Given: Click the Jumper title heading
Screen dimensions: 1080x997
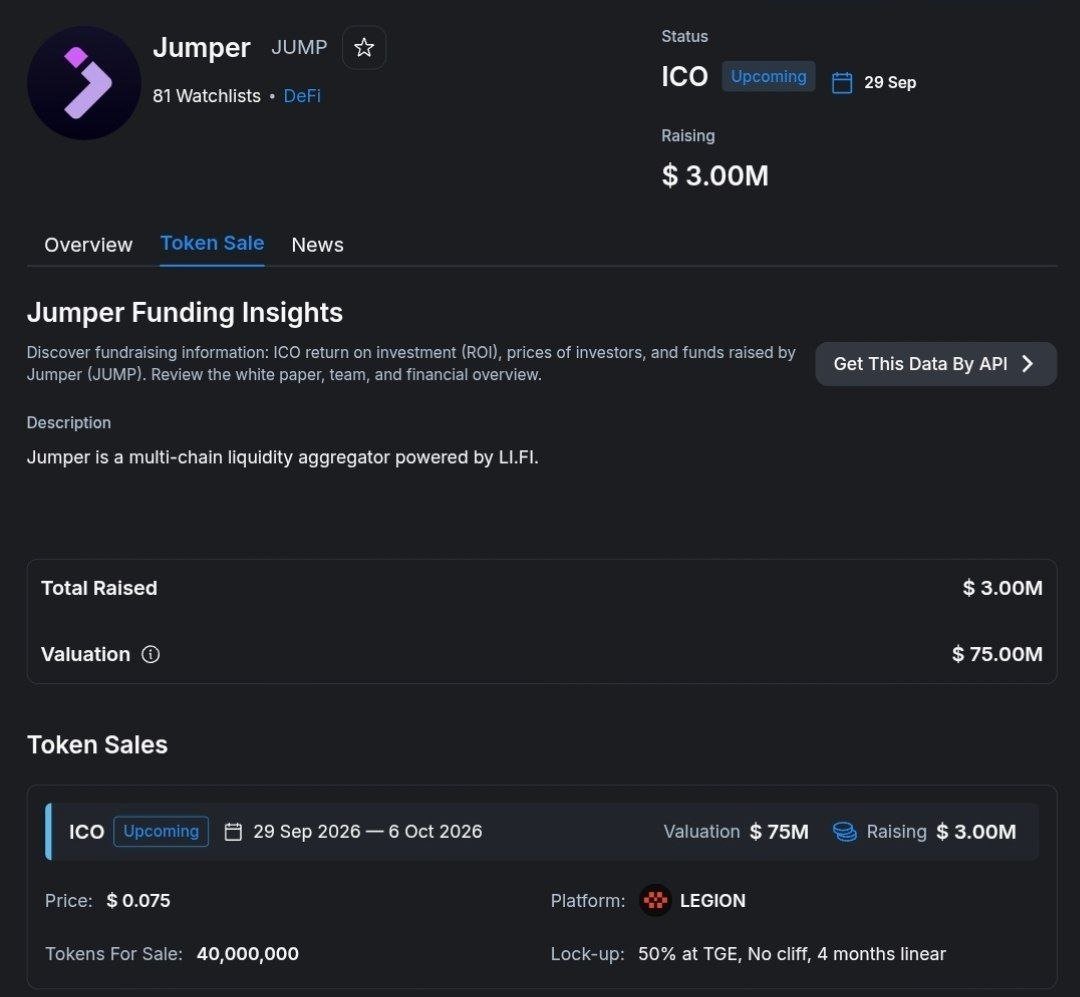Looking at the screenshot, I should click(x=201, y=48).
